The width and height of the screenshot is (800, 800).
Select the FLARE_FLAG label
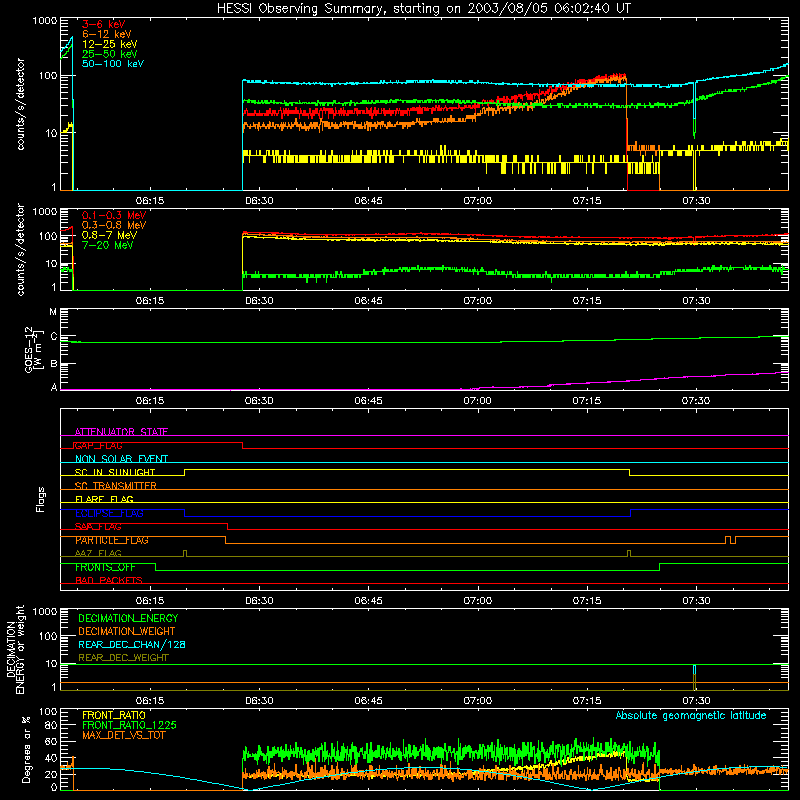click(104, 499)
